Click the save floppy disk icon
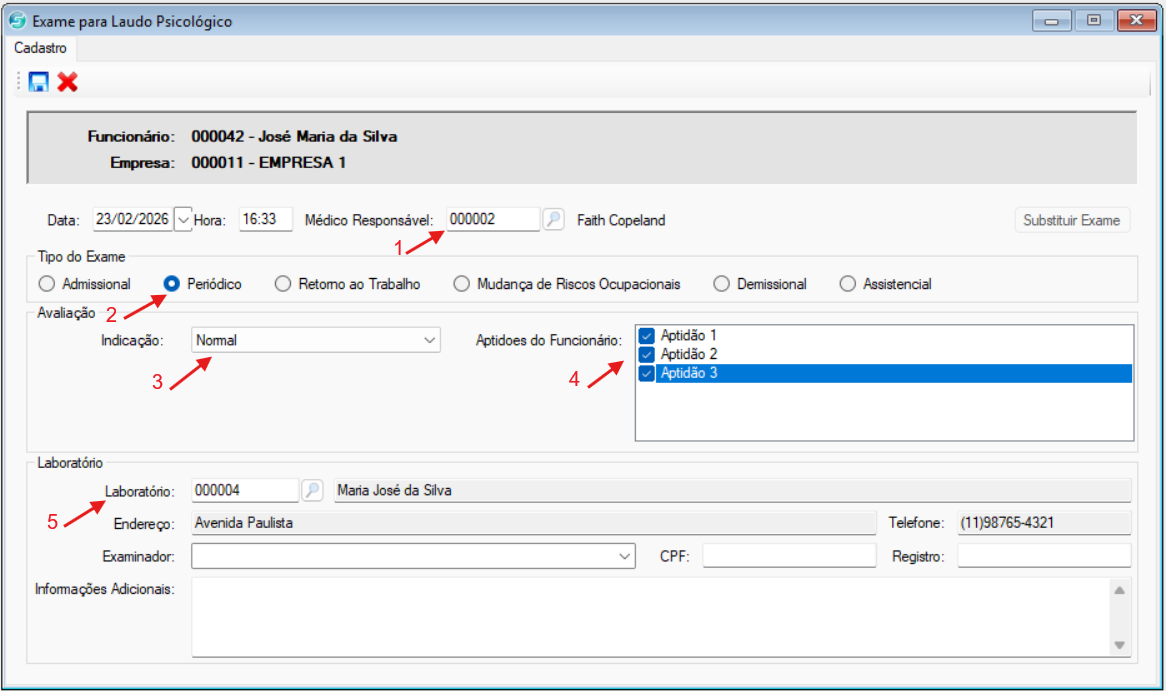Viewport: 1166px width, 691px height. click(39, 82)
